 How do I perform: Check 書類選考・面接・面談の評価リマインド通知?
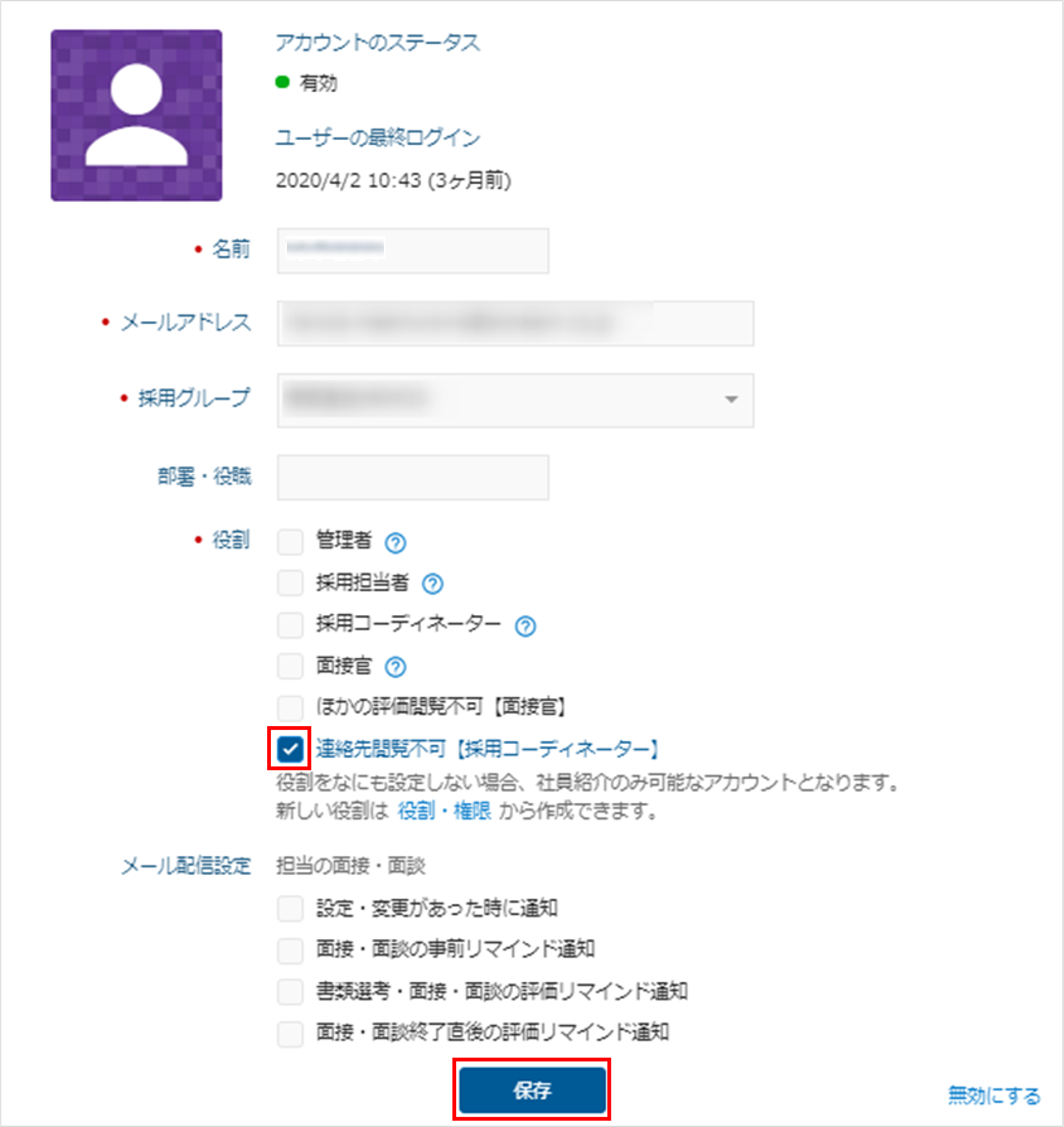pyautogui.click(x=290, y=992)
